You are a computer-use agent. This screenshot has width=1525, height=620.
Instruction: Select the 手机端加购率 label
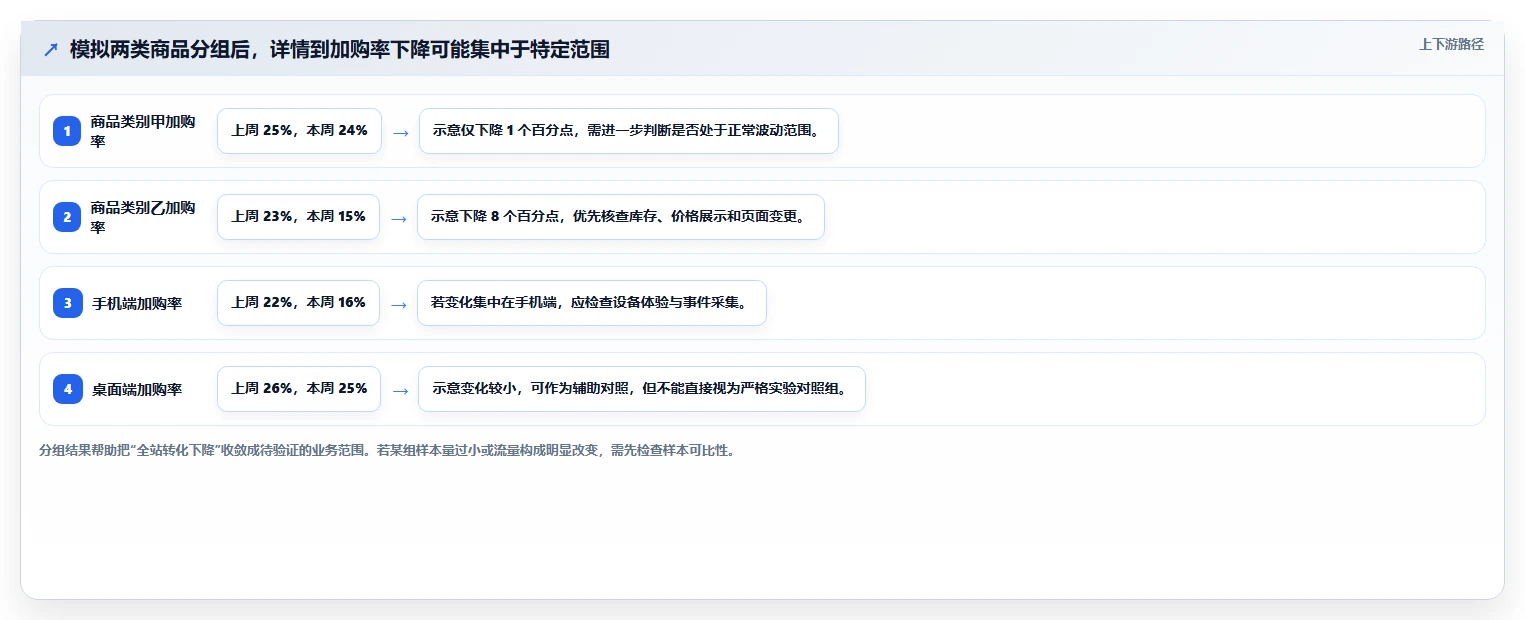[x=137, y=303]
